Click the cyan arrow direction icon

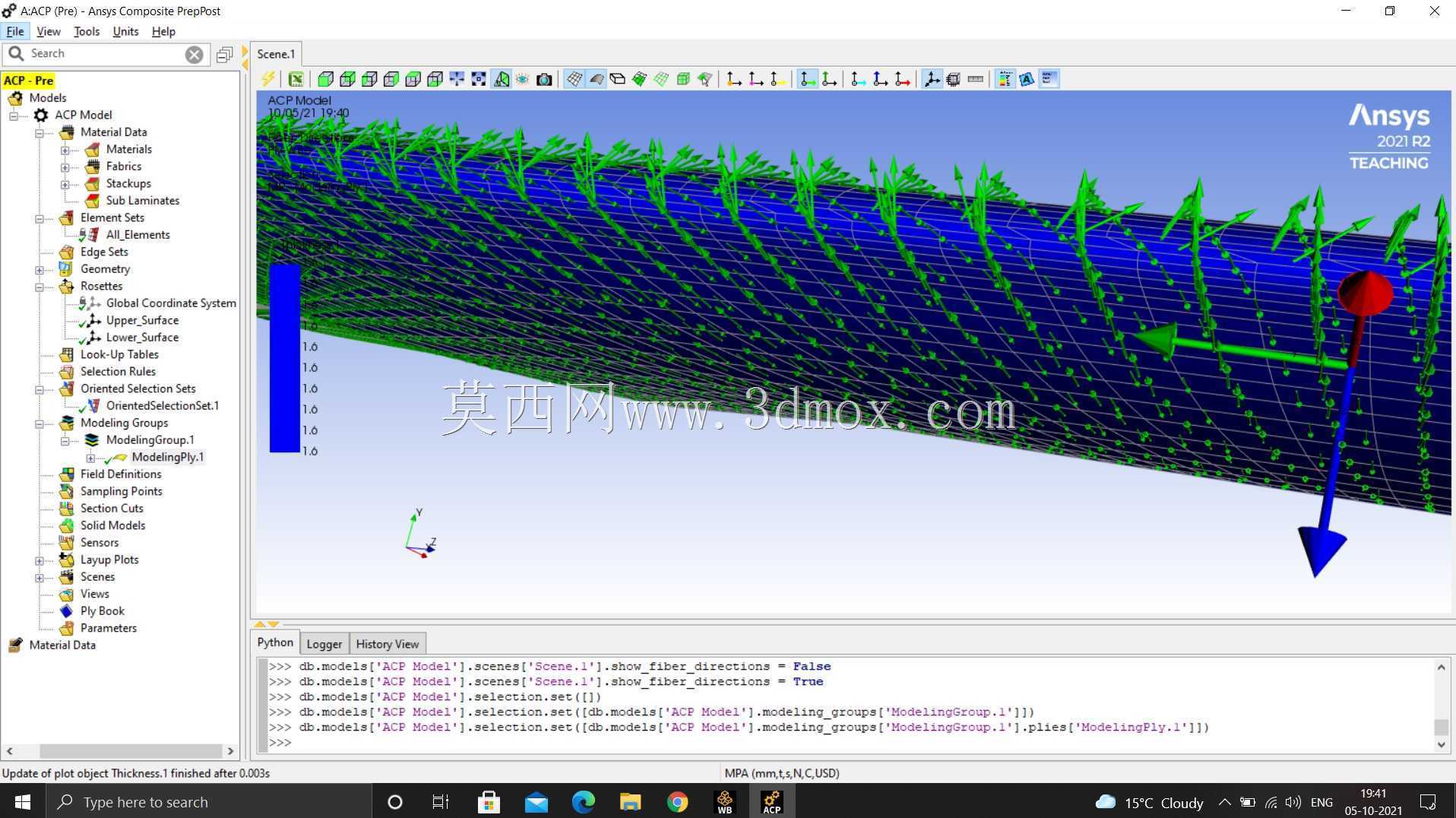[x=858, y=79]
